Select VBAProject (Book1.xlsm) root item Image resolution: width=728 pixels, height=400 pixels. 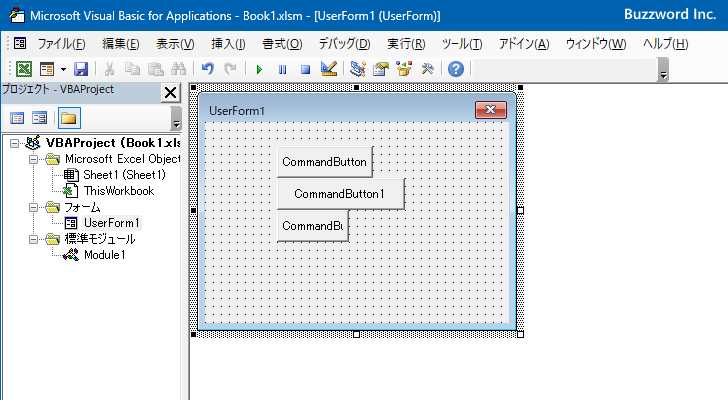coord(113,143)
